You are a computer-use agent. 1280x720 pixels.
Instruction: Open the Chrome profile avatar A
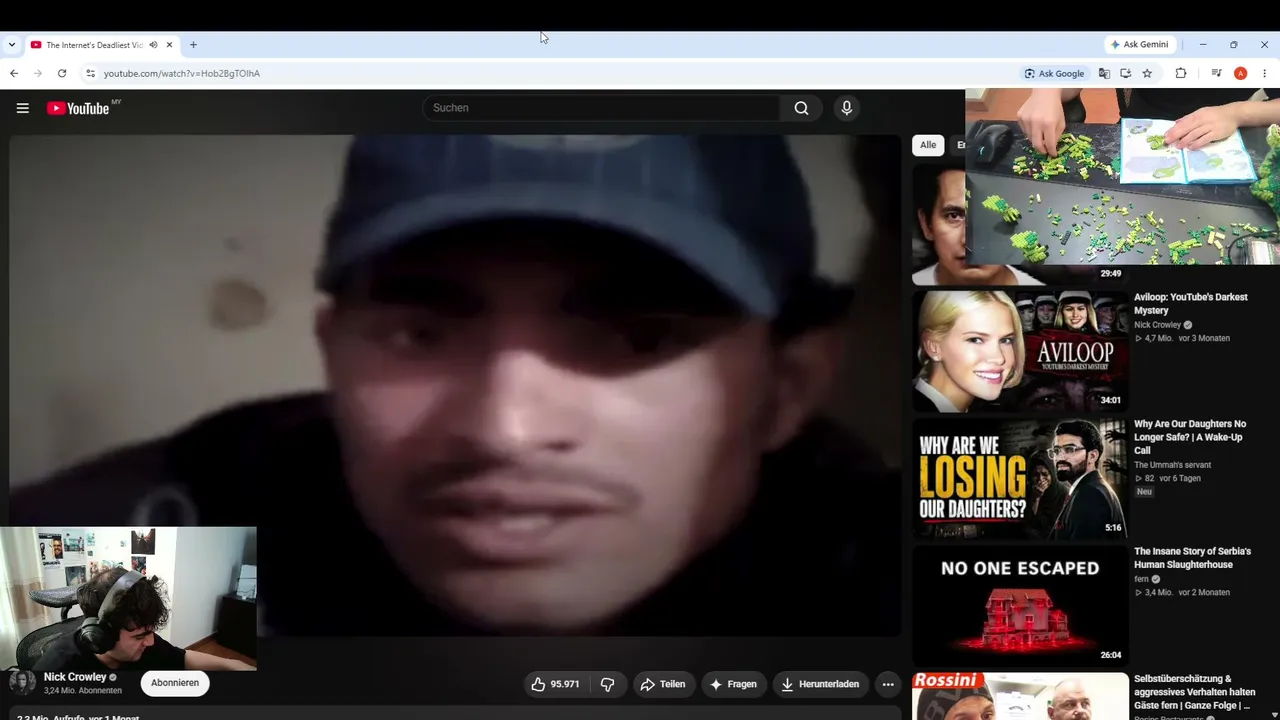pyautogui.click(x=1240, y=73)
